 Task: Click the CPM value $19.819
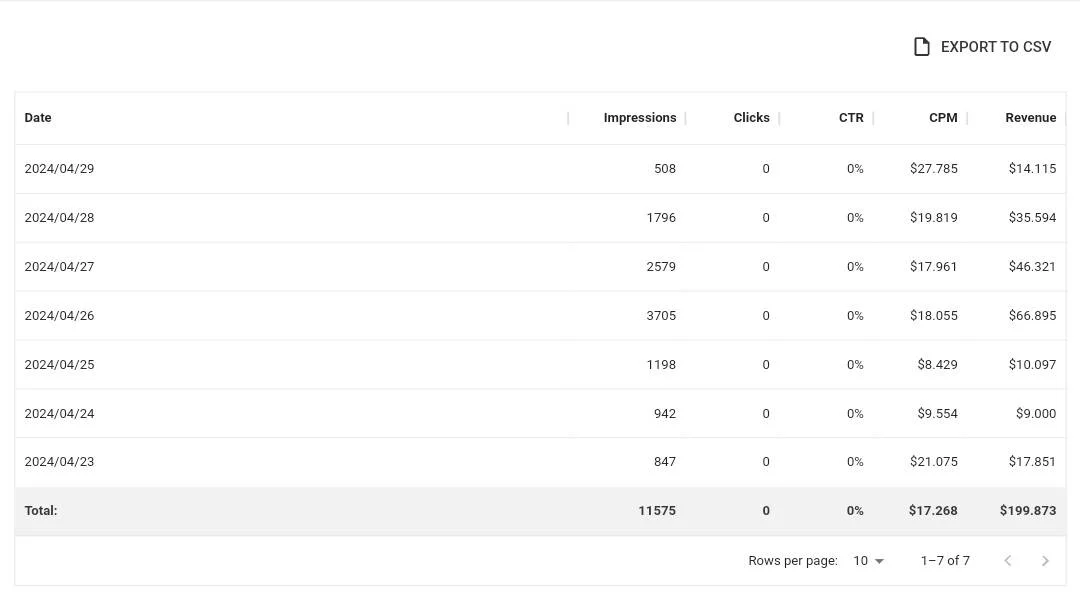click(x=933, y=218)
